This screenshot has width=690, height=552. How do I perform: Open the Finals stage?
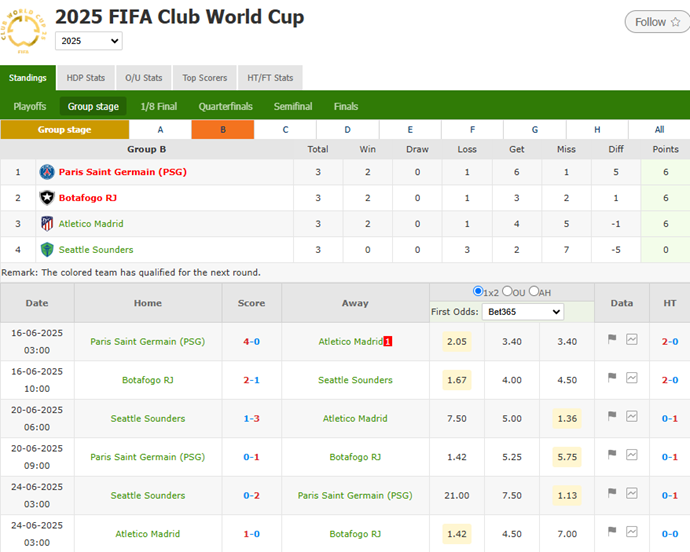tap(346, 107)
